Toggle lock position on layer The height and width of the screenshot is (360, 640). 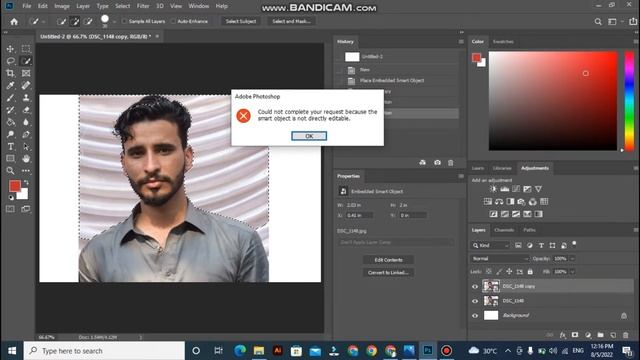pos(509,271)
